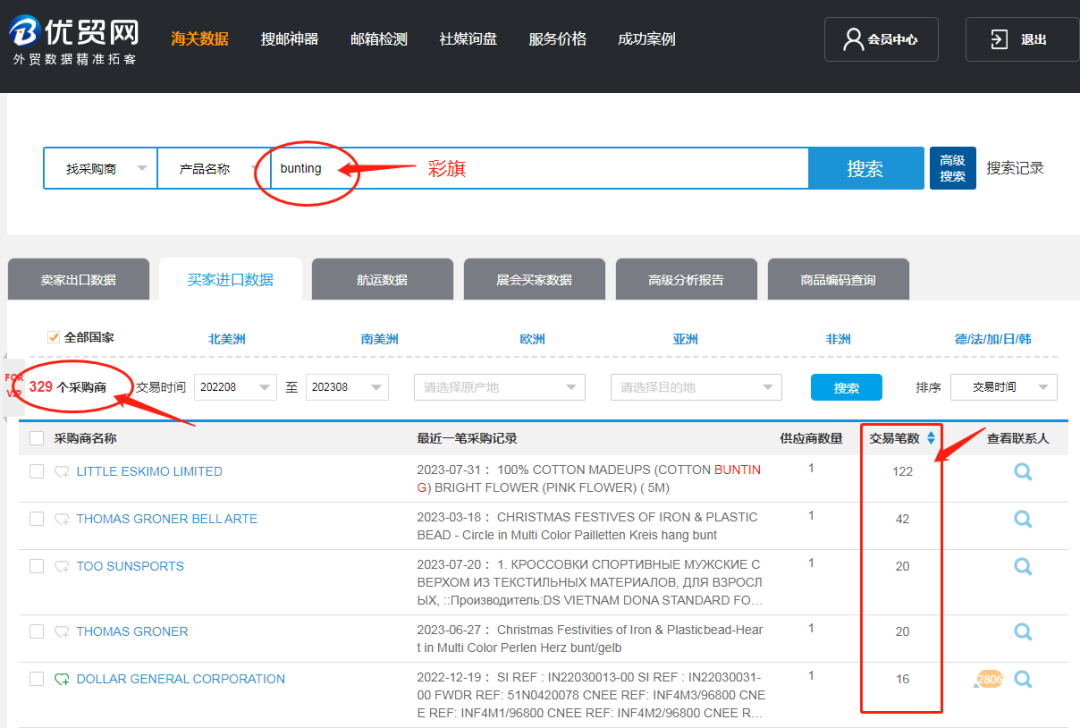Check the box for THOMAS GRONER row
Image resolution: width=1080 pixels, height=728 pixels.
tap(37, 632)
